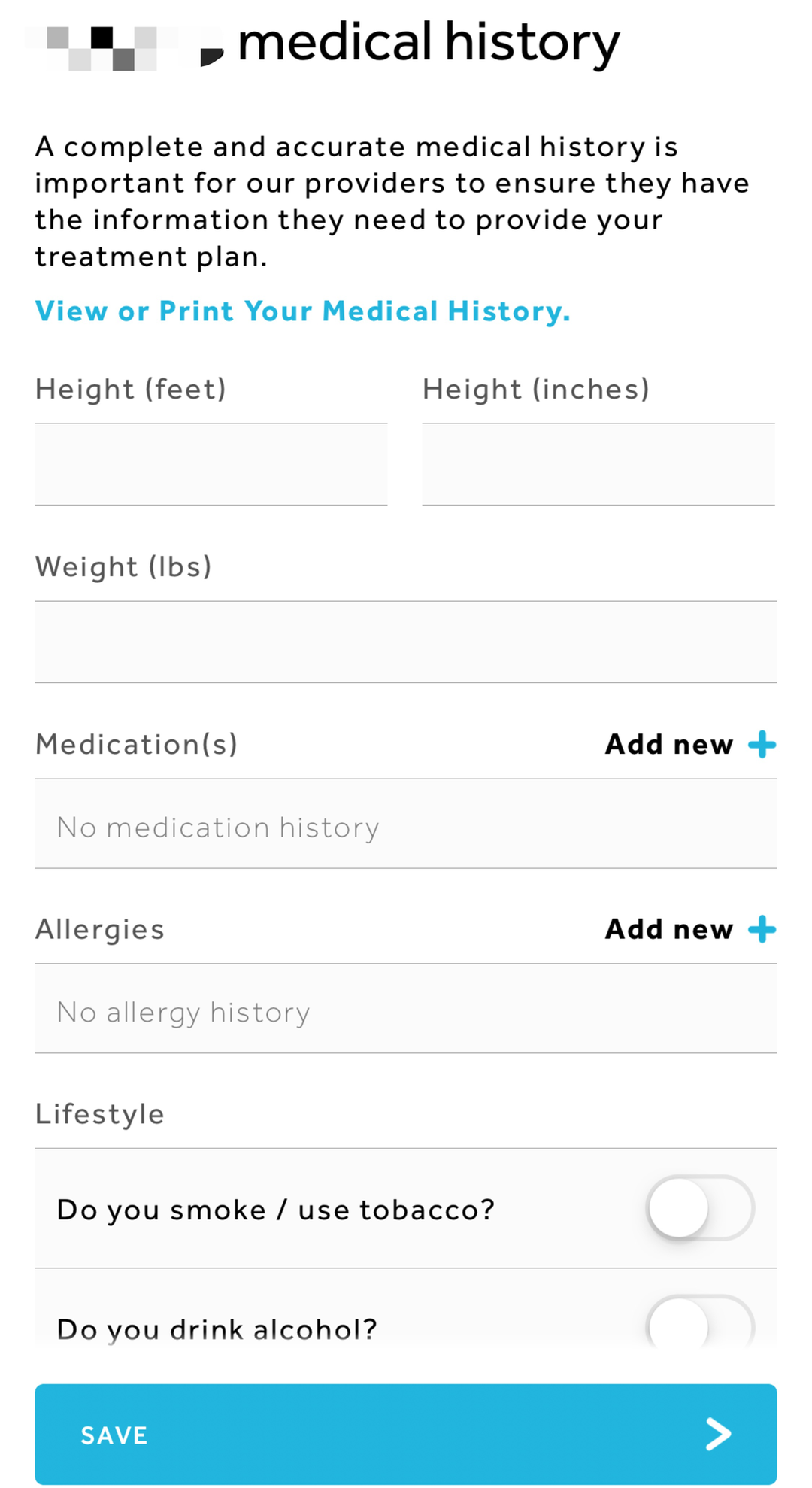Toggle the smoke / use tobacco switch
812x1488 pixels.
(x=700, y=1208)
